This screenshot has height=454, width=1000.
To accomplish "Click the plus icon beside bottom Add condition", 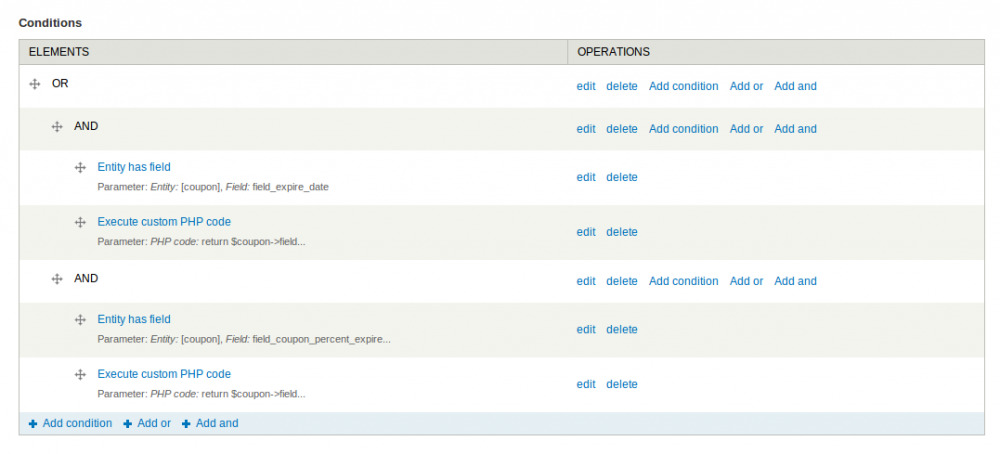I will tap(33, 424).
